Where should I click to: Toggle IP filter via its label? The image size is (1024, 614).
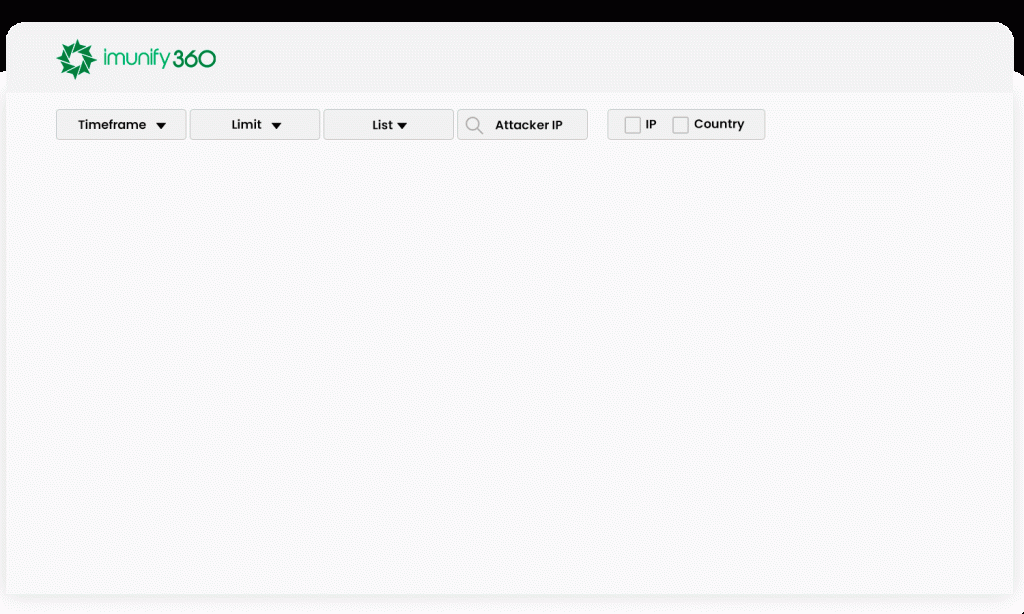click(x=651, y=125)
